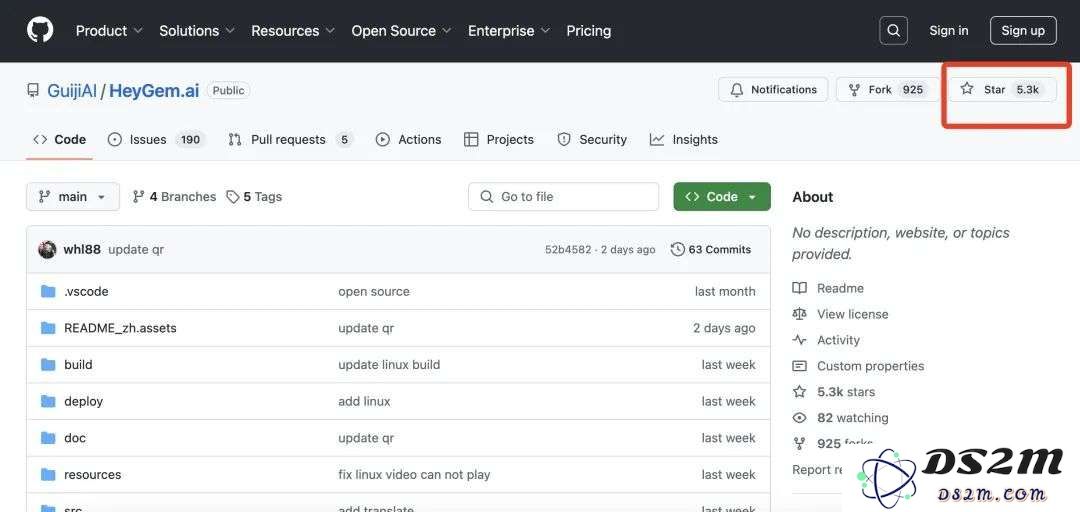The width and height of the screenshot is (1080, 512).
Task: Expand the Open Source menu
Action: coord(402,31)
